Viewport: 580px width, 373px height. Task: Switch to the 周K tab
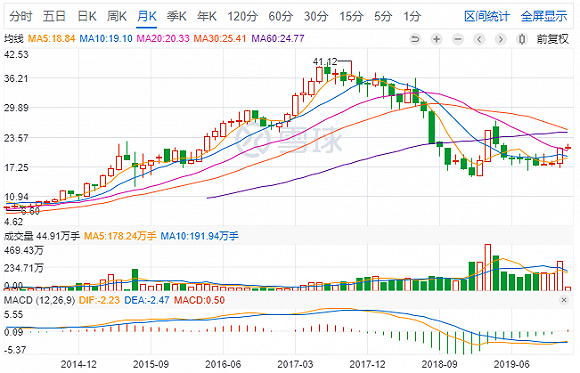coord(117,16)
